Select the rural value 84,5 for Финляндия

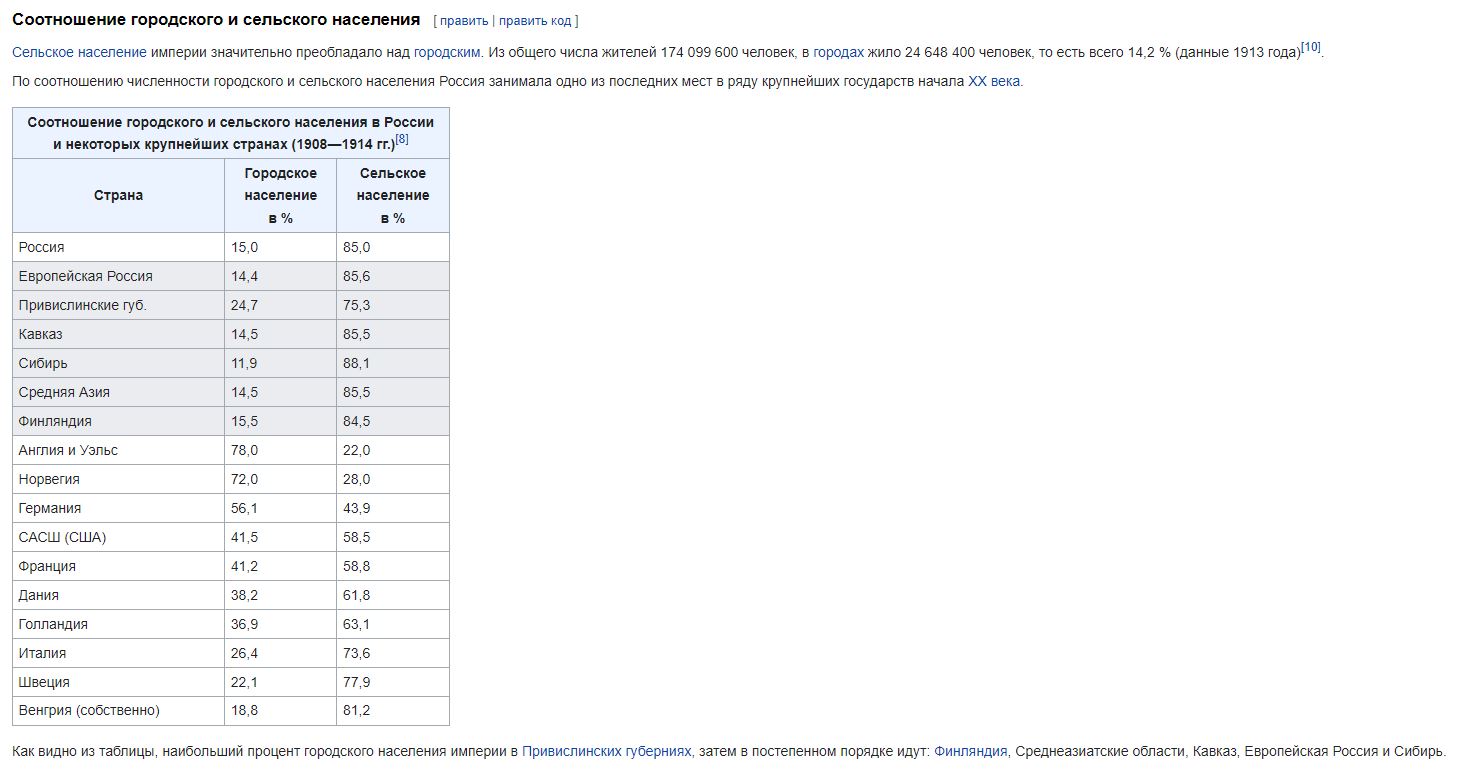356,421
